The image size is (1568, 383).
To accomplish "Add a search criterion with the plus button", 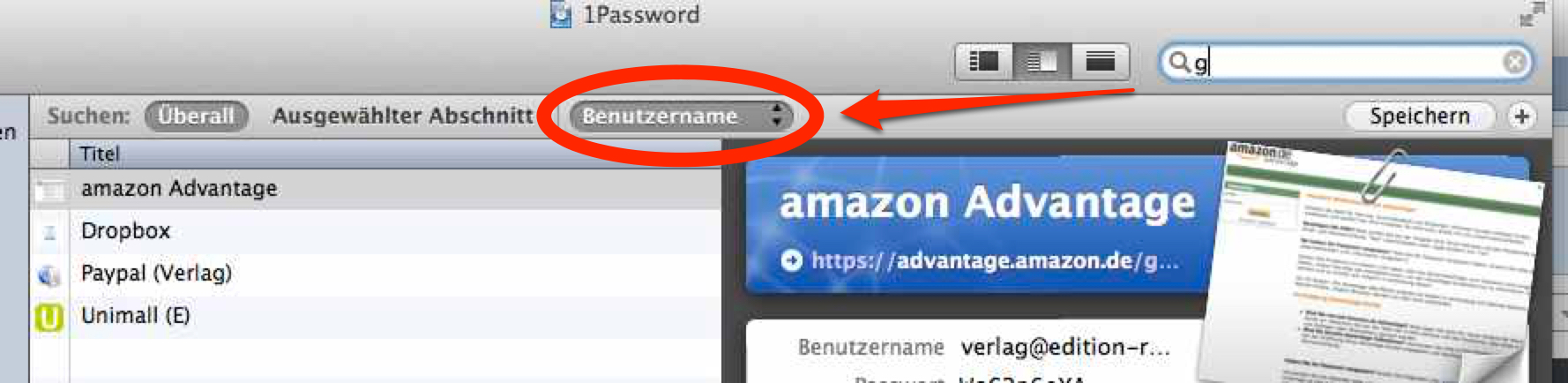I will pos(1521,116).
